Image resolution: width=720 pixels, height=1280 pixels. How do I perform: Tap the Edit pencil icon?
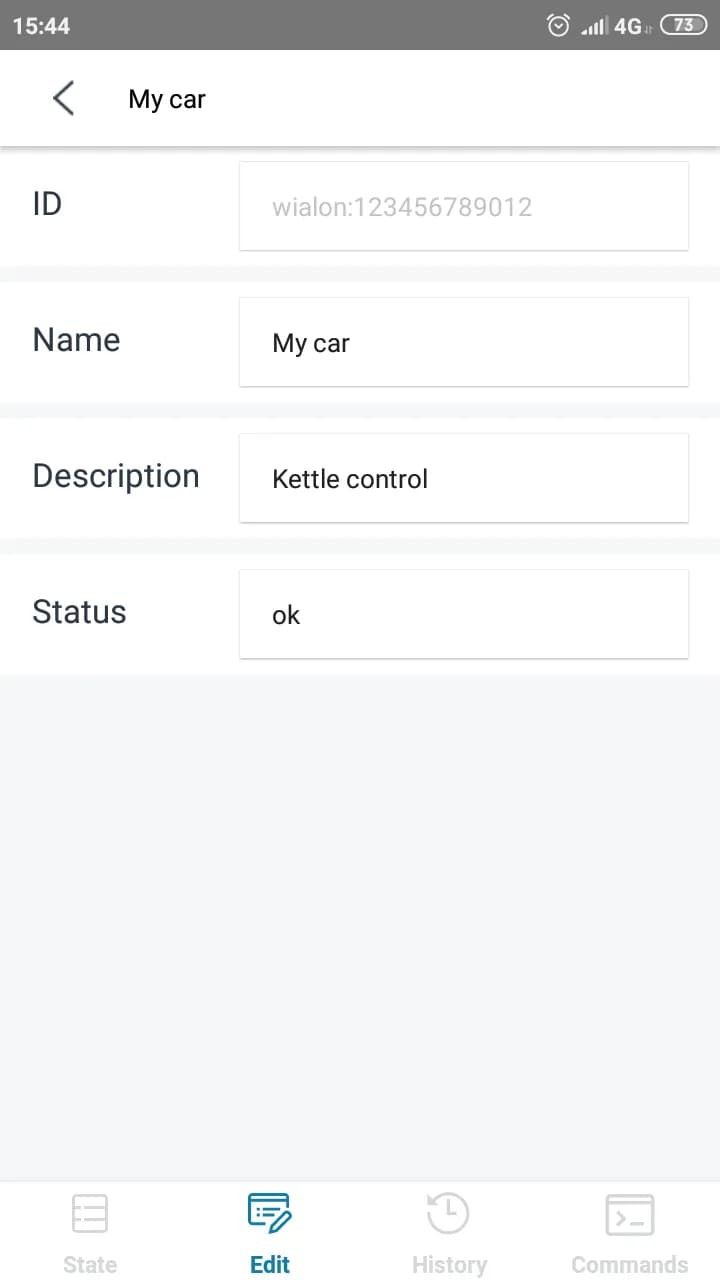point(269,1214)
